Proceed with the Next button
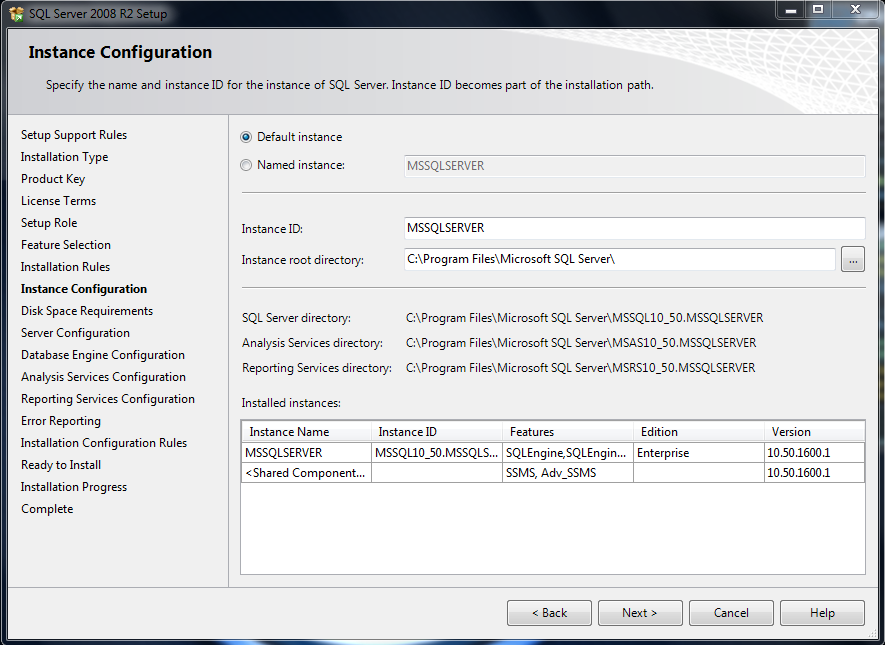This screenshot has width=885, height=645. (x=640, y=613)
